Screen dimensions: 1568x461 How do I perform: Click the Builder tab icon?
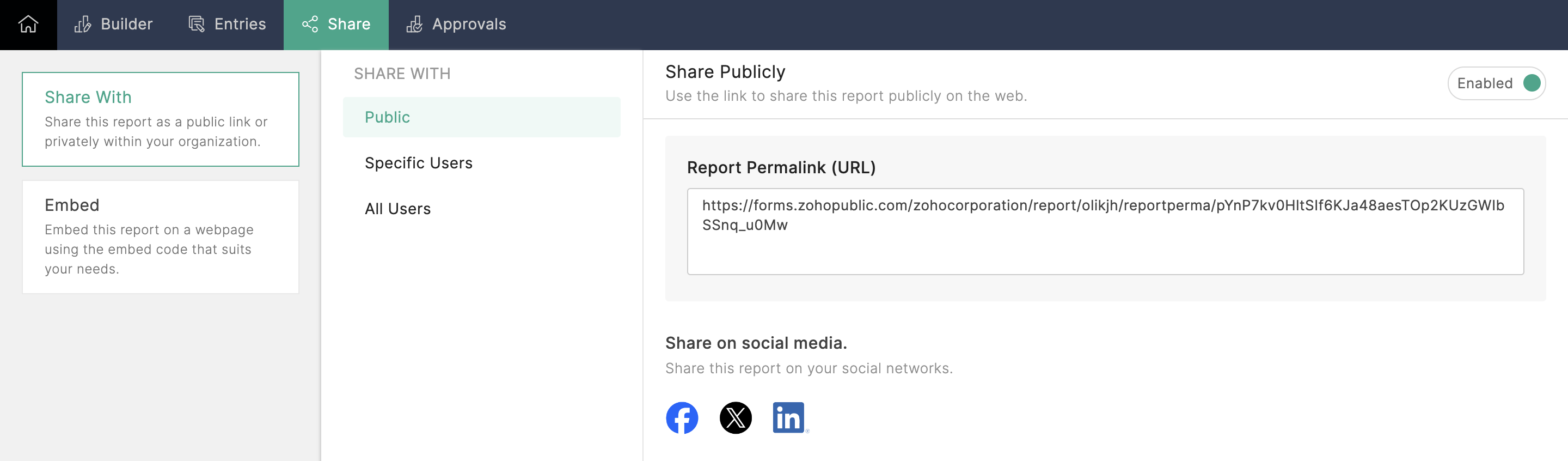pos(83,25)
